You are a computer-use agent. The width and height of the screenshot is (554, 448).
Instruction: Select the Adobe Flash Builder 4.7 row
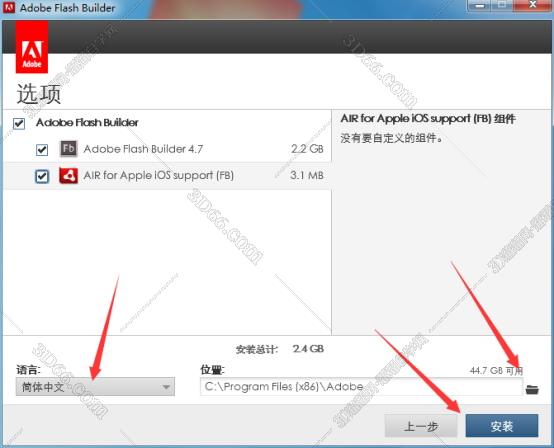[167, 149]
